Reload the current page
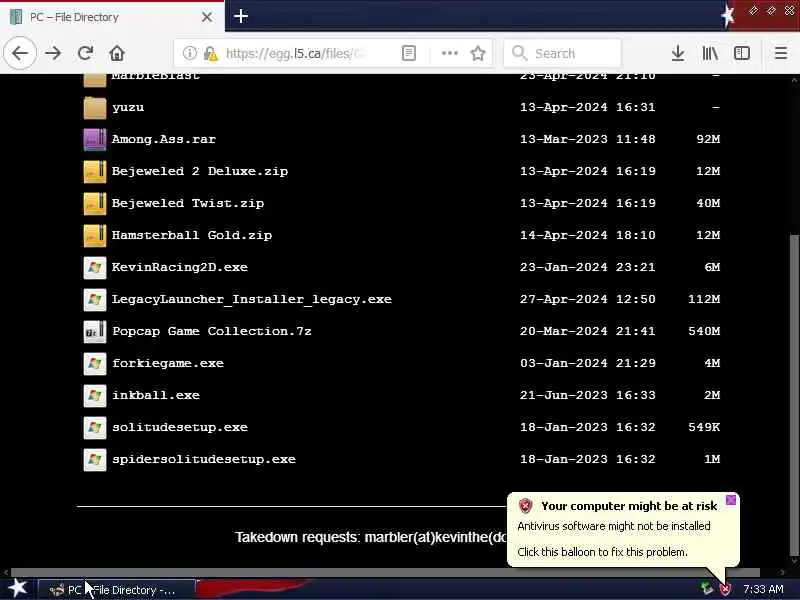Image resolution: width=800 pixels, height=600 pixels. pos(85,53)
